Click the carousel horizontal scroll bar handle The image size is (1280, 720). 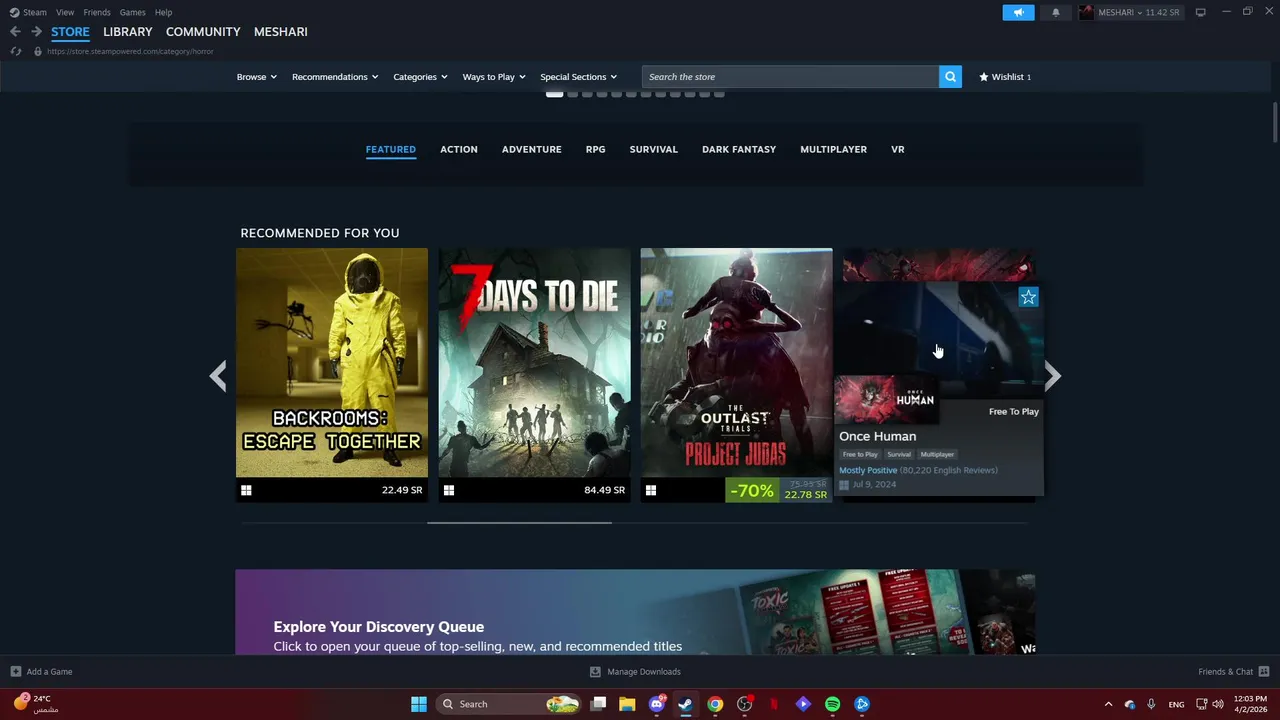click(x=519, y=522)
